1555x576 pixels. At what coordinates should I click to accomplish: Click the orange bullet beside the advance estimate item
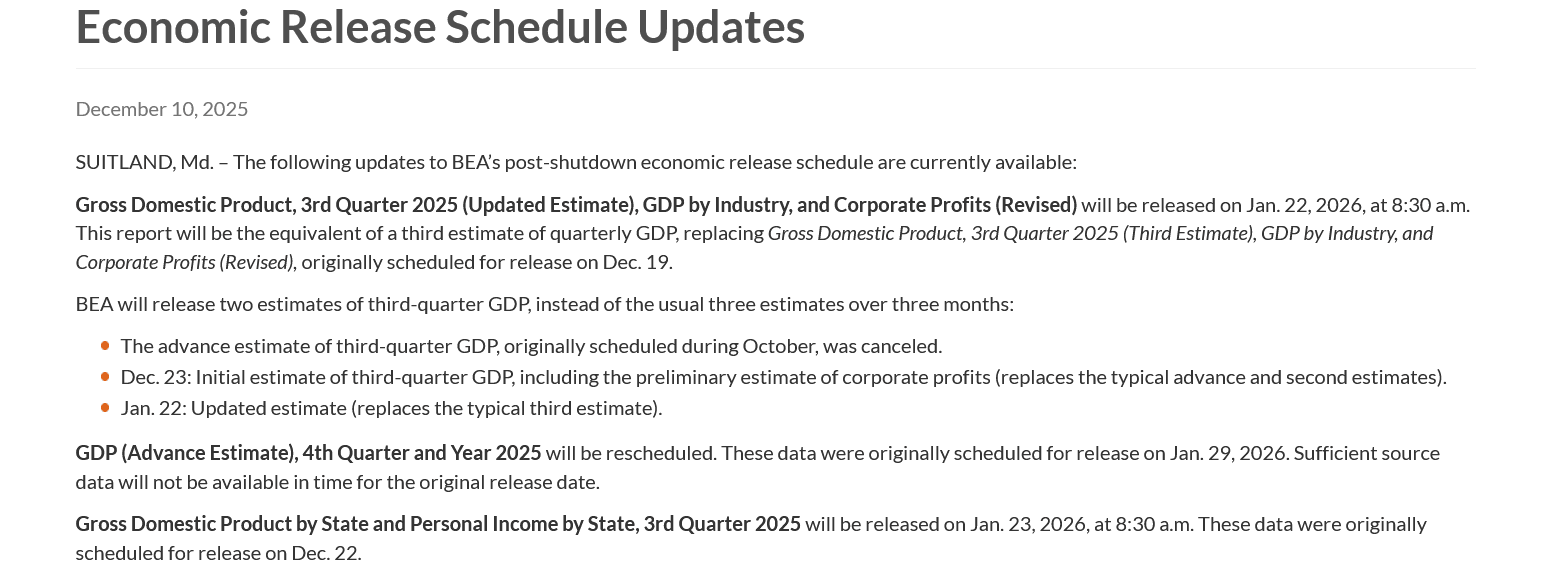(105, 346)
